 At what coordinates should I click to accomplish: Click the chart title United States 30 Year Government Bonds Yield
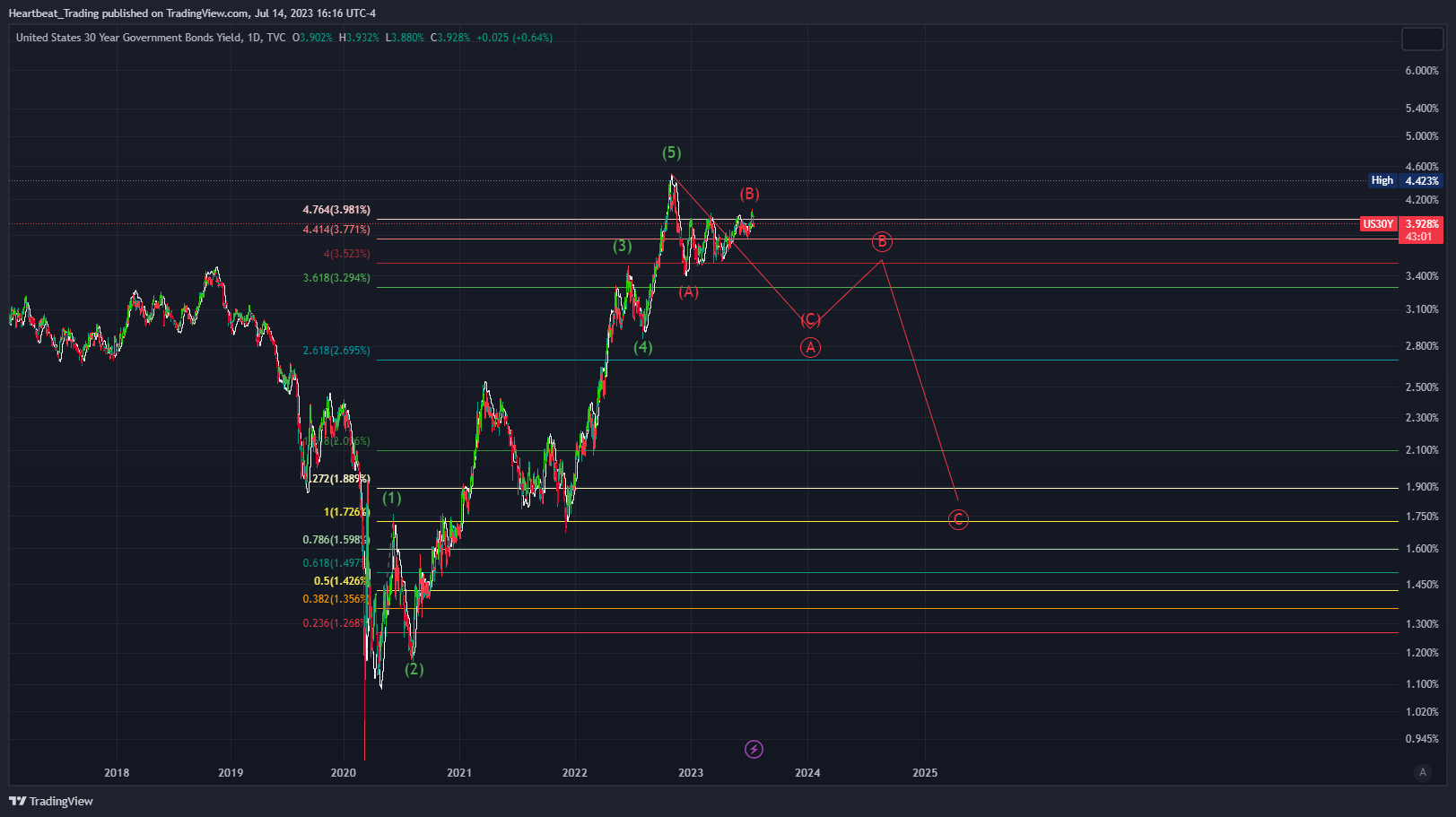coord(128,38)
